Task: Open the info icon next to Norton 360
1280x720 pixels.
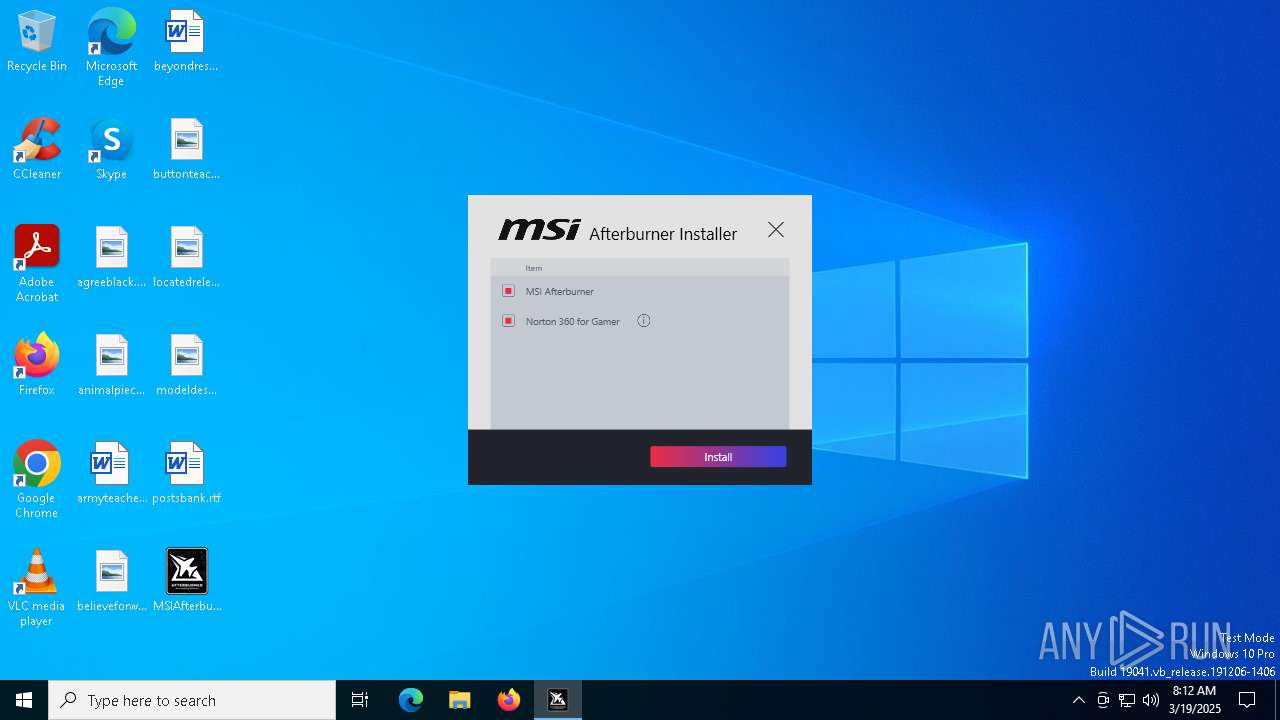Action: 644,321
